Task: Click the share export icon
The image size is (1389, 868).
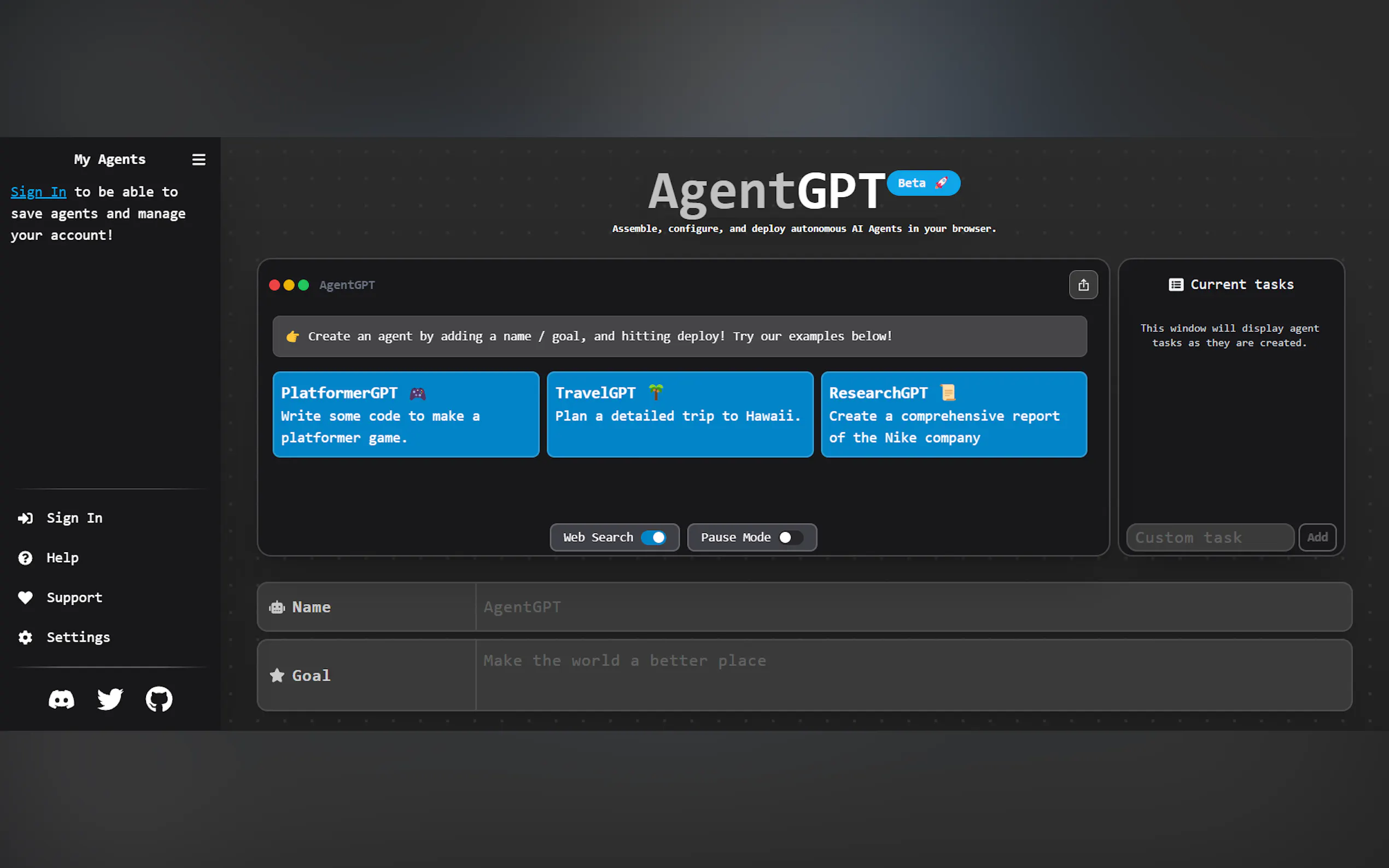Action: (1083, 285)
